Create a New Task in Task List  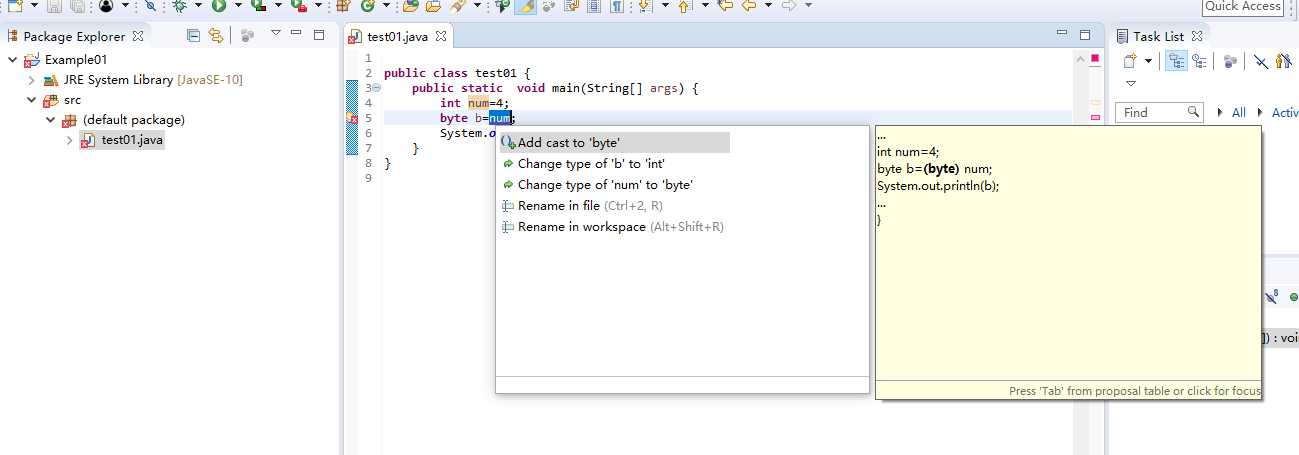click(1130, 62)
